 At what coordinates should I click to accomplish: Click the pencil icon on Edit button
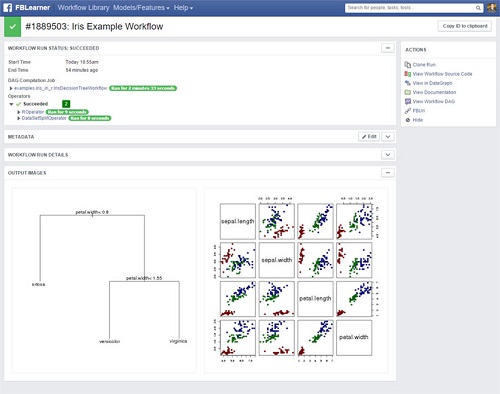pyautogui.click(x=364, y=137)
